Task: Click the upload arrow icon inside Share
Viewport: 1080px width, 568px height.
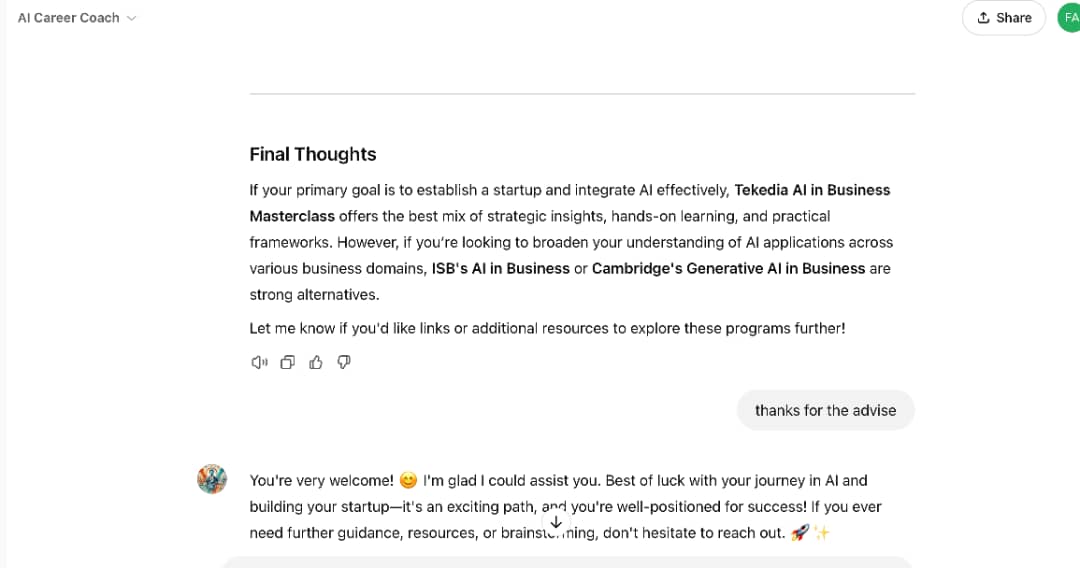Action: click(983, 18)
